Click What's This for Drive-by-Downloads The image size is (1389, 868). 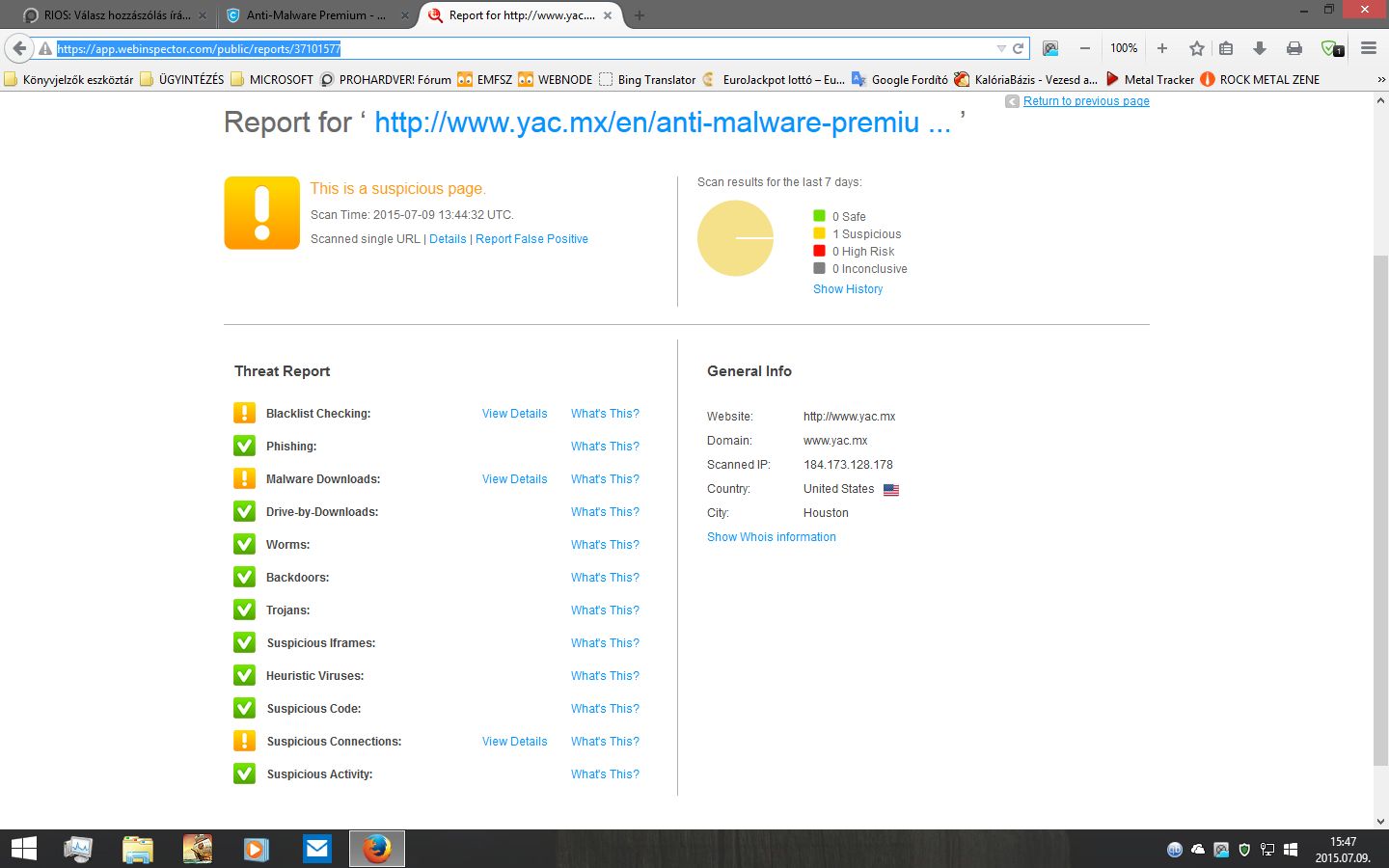605,512
